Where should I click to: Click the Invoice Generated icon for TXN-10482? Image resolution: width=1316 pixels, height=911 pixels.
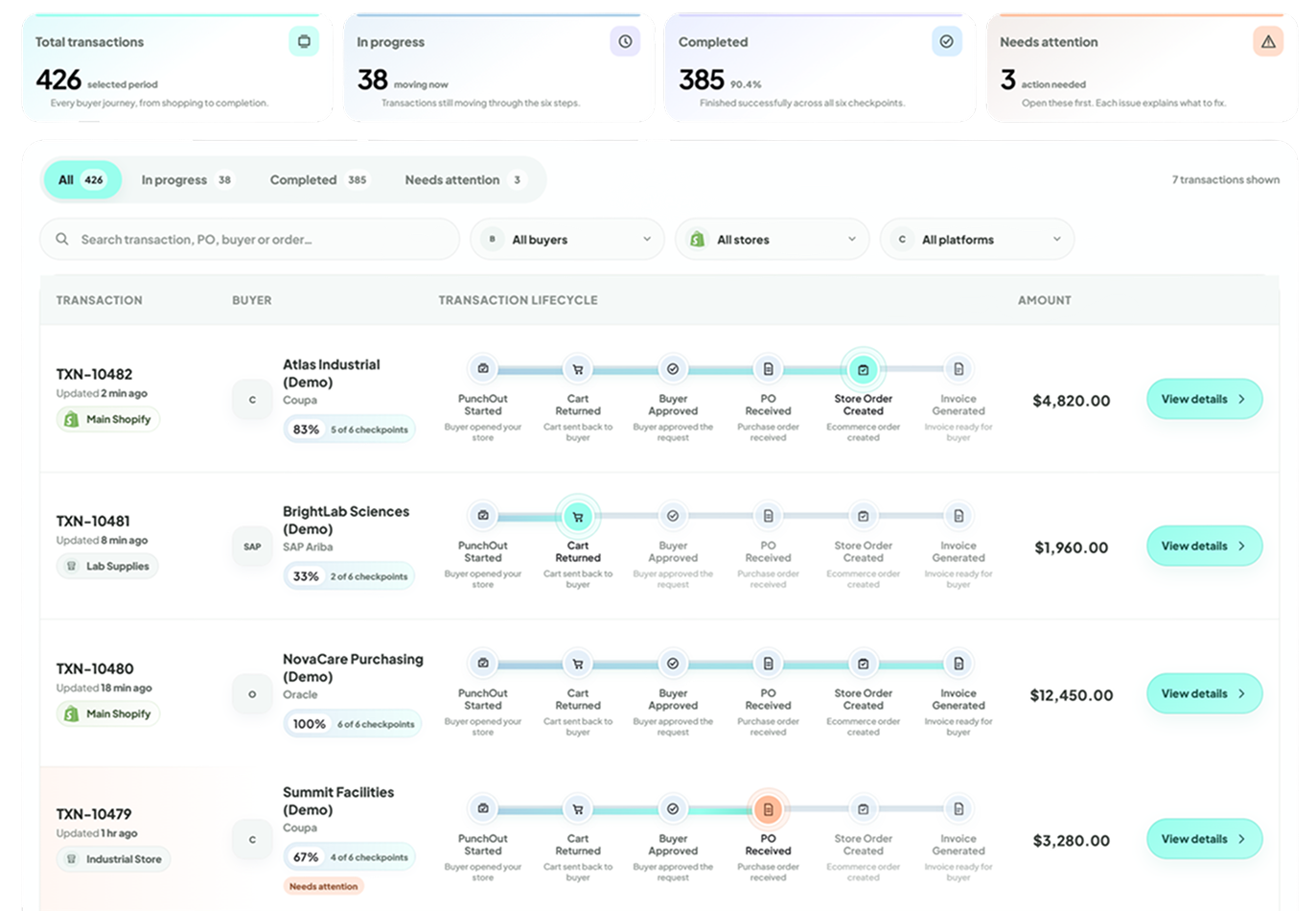coord(958,369)
